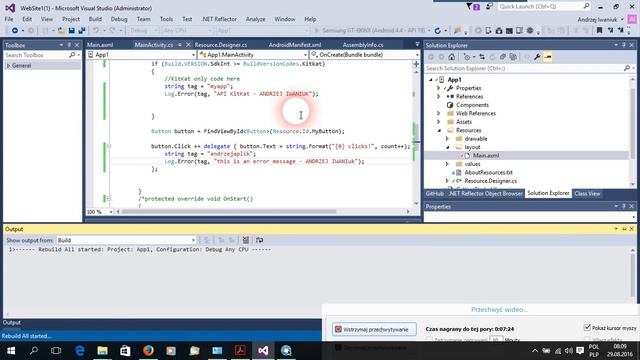Click the Preview Selected Items icon

pos(548,57)
